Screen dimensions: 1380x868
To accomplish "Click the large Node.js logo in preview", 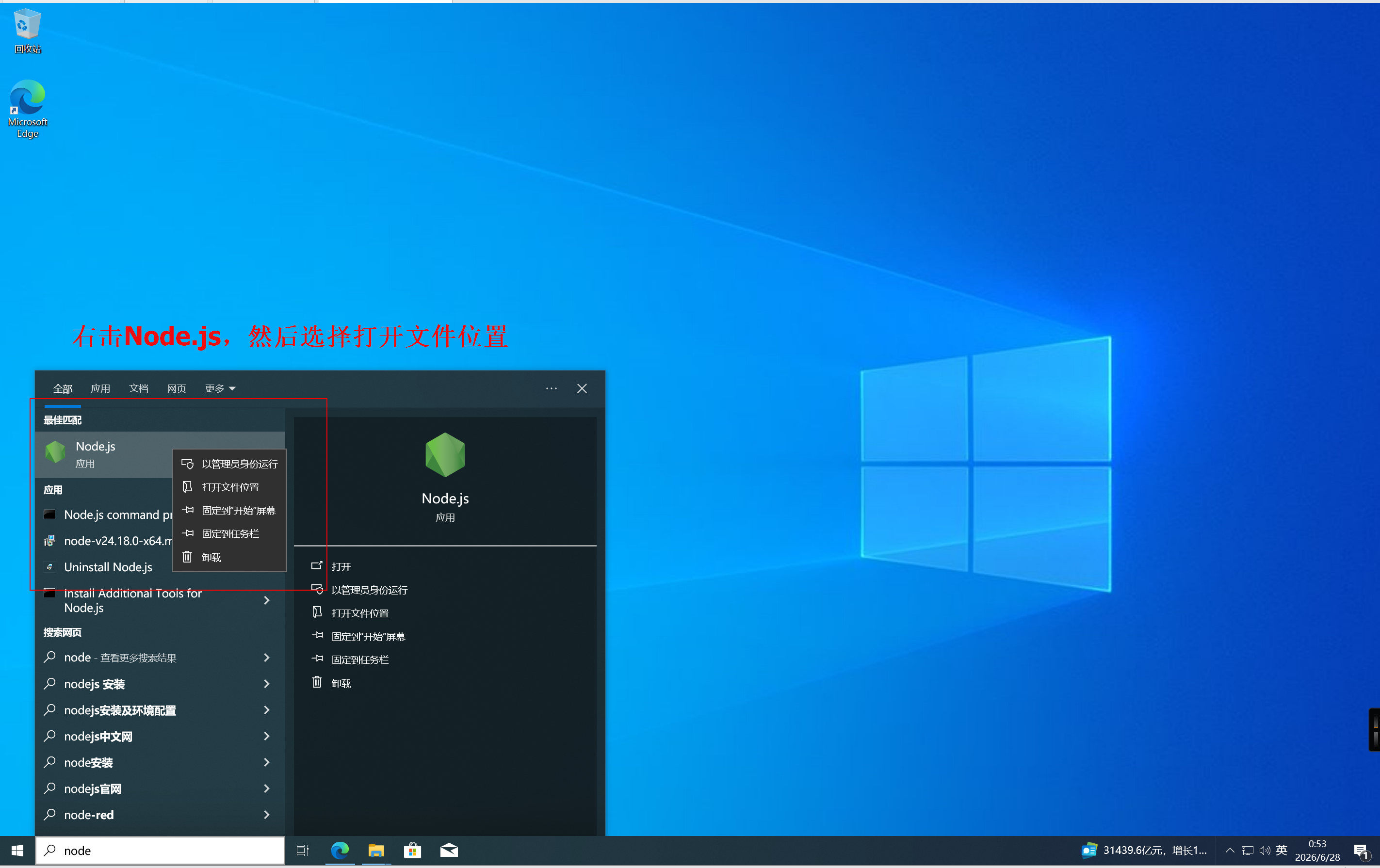I will coord(445,455).
